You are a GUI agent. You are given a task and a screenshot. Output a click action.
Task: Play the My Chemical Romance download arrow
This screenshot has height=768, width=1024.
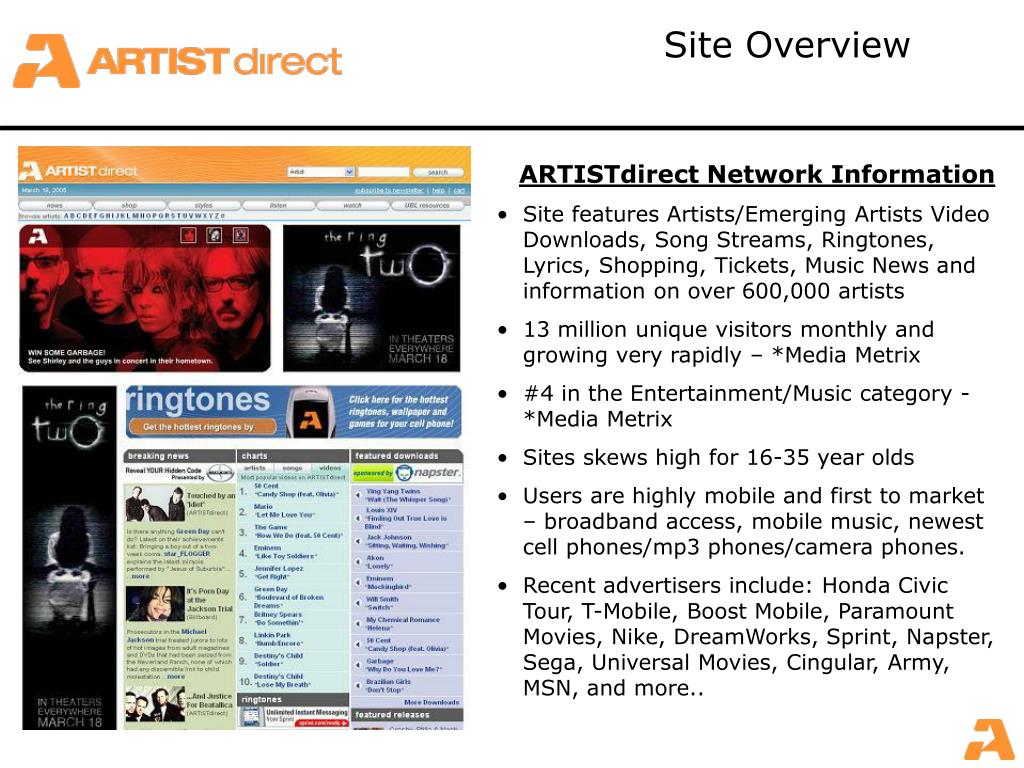tap(358, 624)
